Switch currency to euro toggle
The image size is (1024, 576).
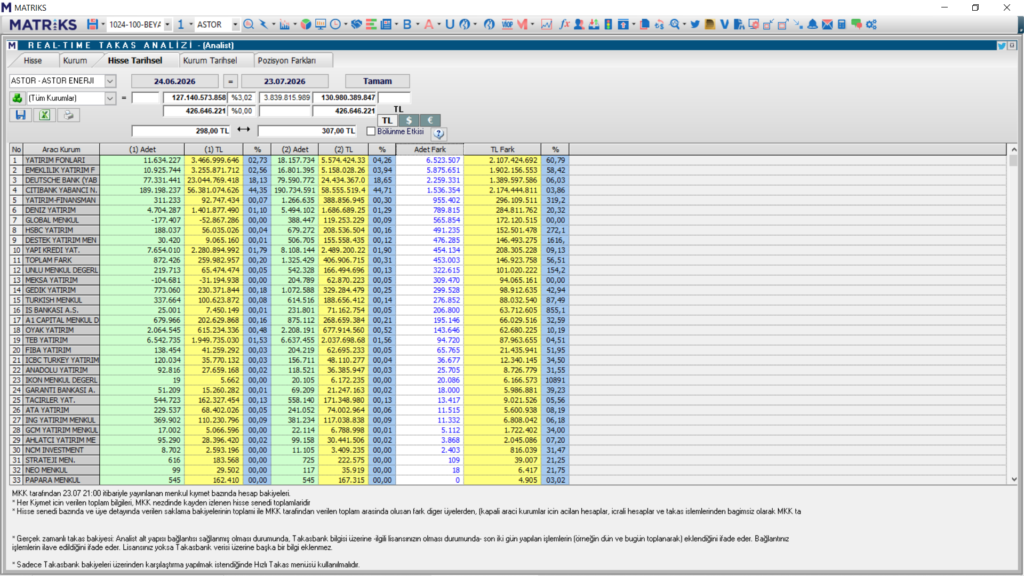(430, 120)
